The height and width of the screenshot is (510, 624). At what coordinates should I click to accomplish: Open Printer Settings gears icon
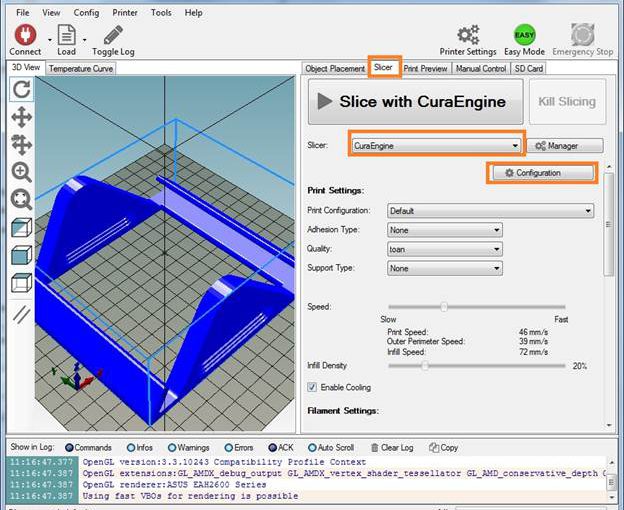point(467,36)
